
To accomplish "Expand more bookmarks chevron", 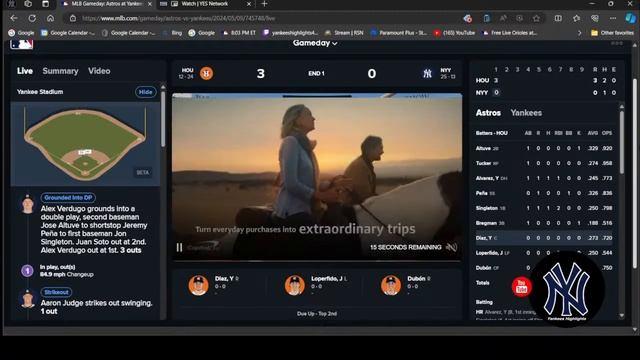I will click(579, 33).
